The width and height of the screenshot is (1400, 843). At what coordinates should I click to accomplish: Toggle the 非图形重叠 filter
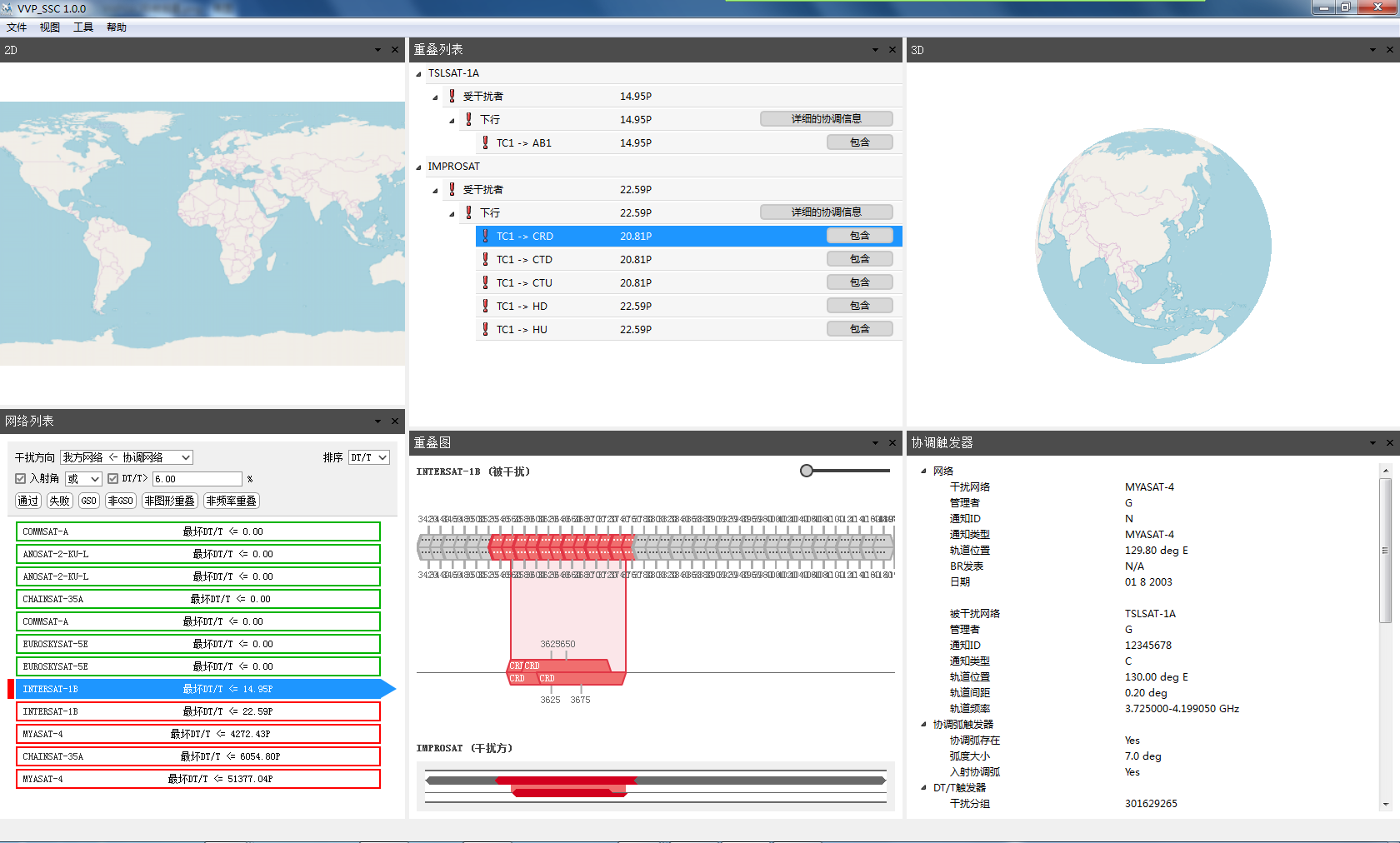pos(170,501)
